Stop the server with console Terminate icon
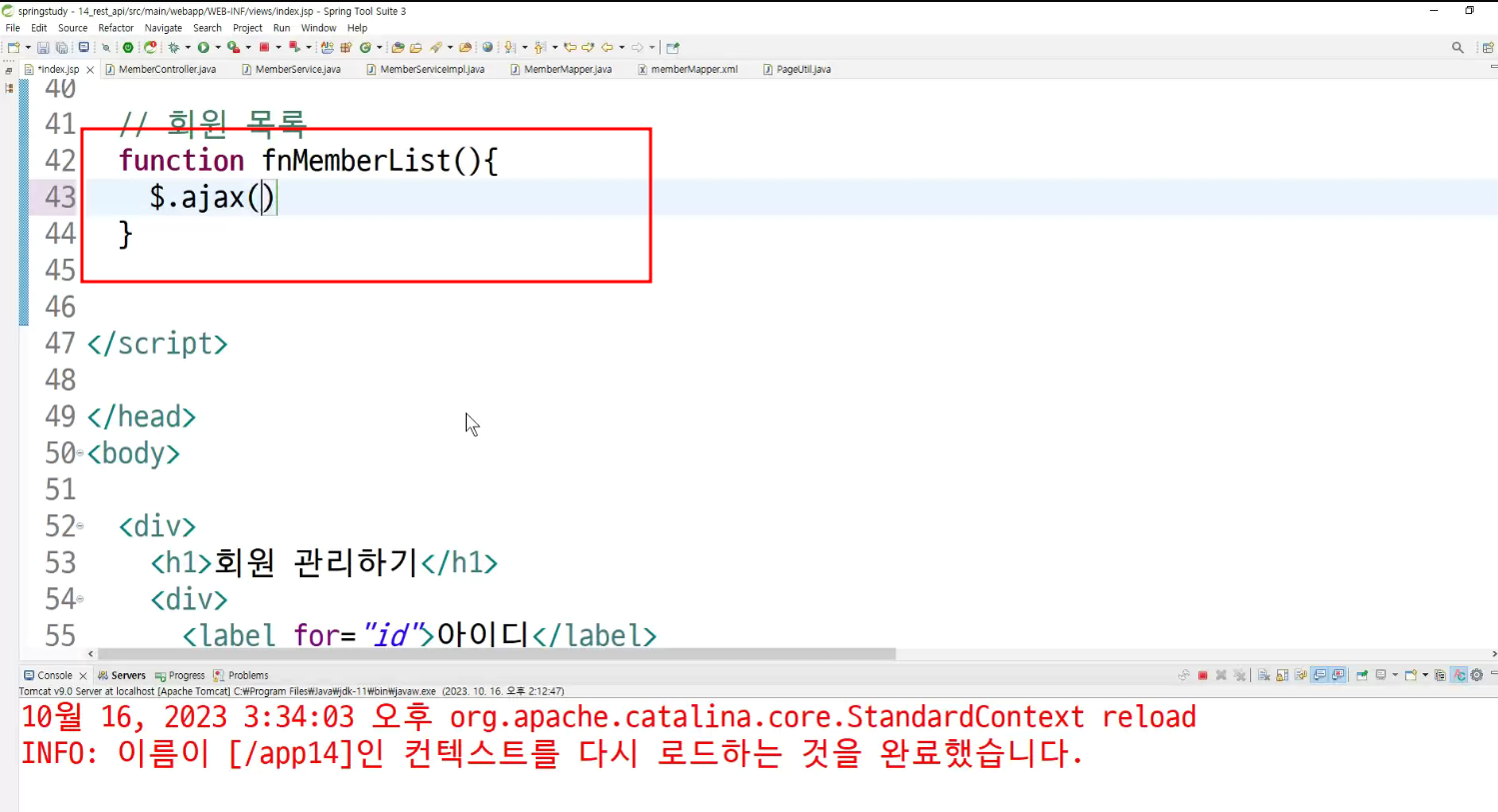 (1203, 675)
